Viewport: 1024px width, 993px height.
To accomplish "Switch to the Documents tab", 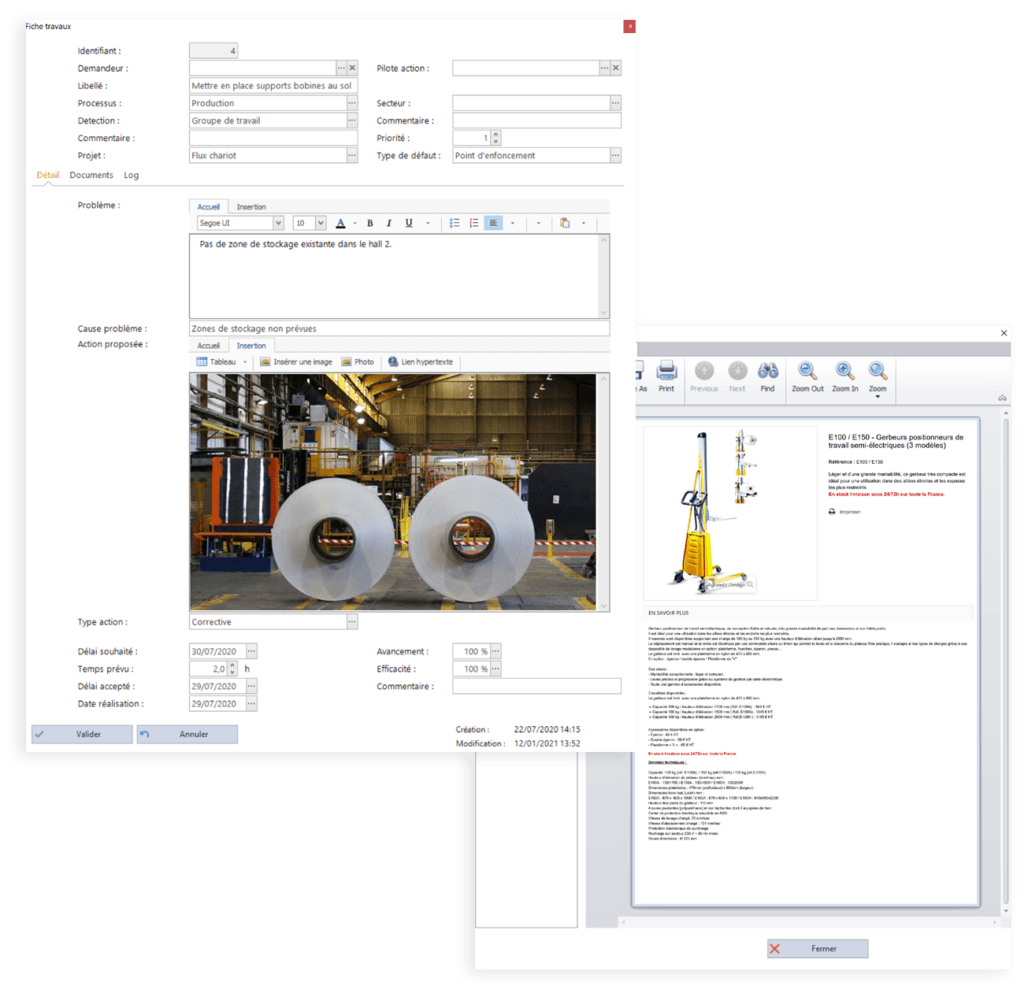I will [x=91, y=175].
